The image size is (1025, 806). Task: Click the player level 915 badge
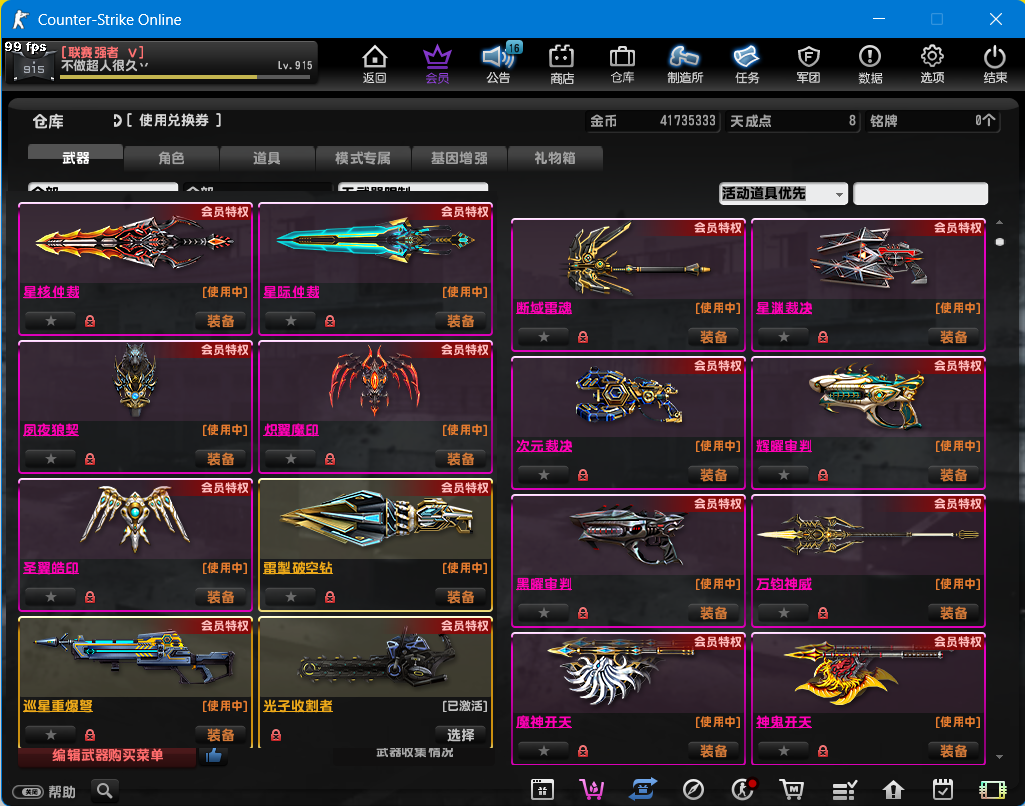[x=33, y=67]
